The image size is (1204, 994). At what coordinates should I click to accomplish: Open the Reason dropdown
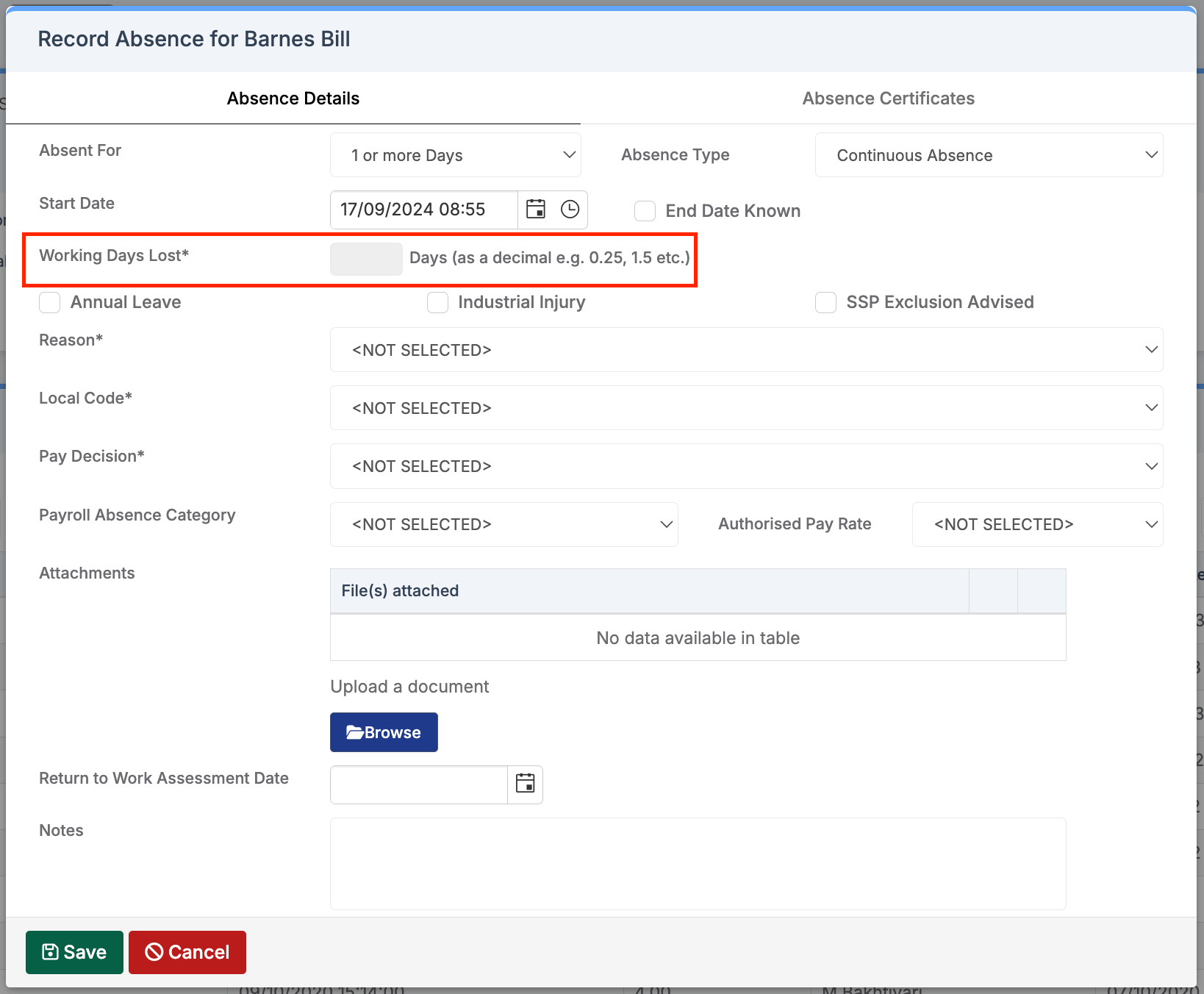point(746,350)
